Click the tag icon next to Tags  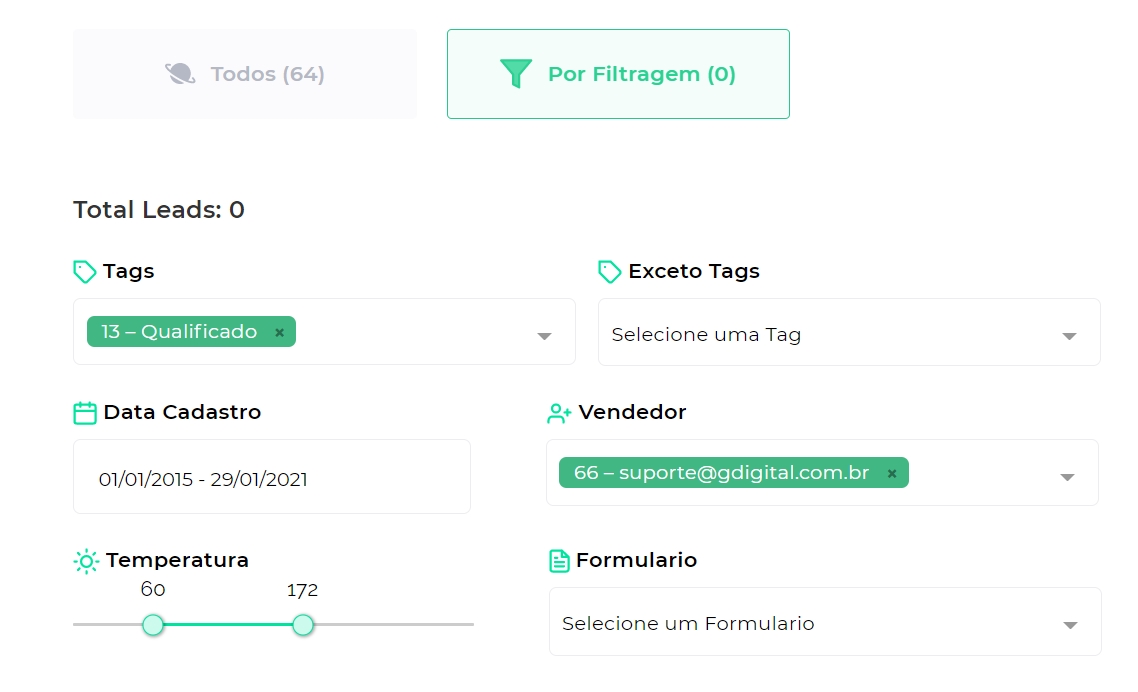point(85,272)
